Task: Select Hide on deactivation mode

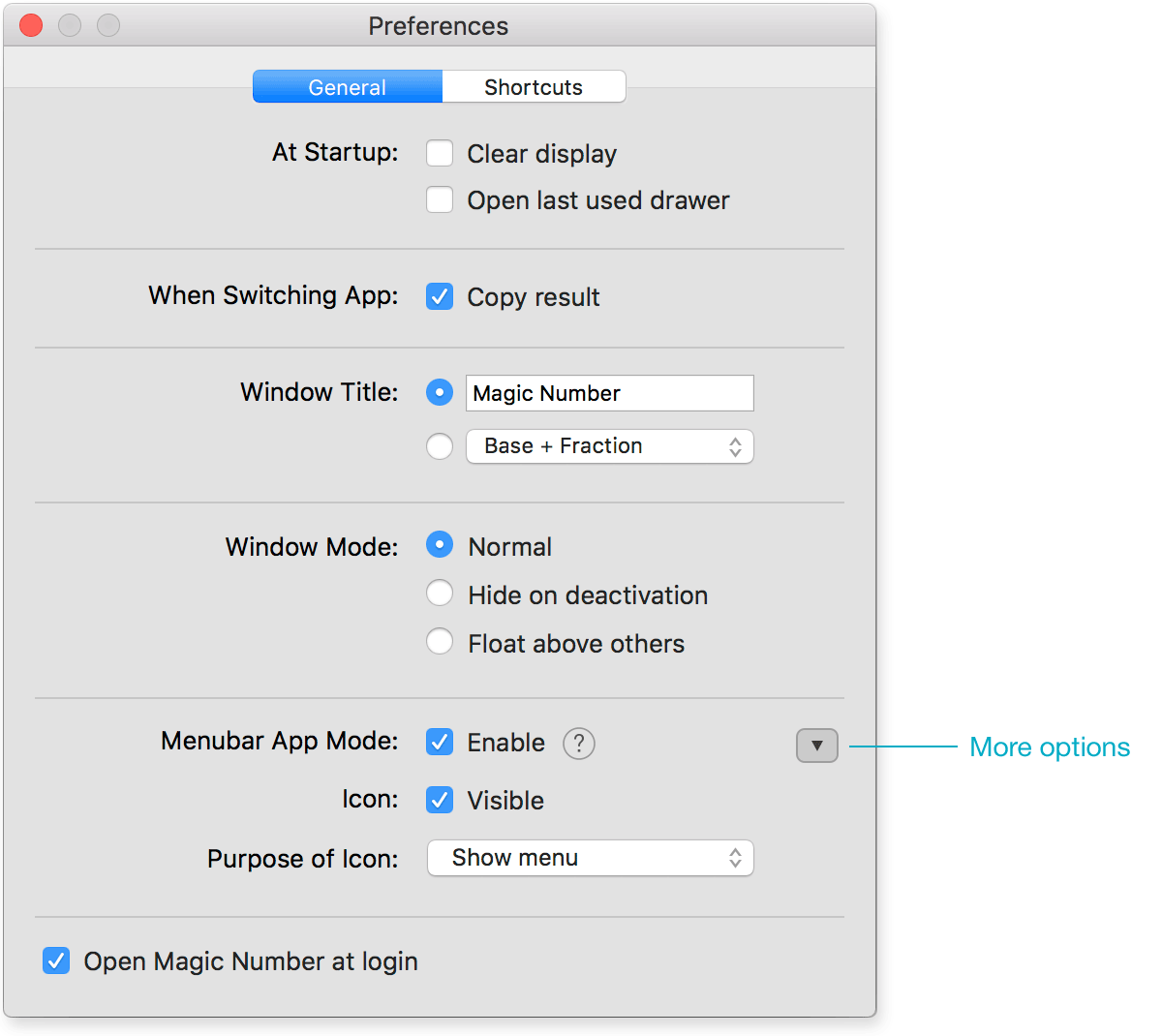Action: click(x=440, y=593)
